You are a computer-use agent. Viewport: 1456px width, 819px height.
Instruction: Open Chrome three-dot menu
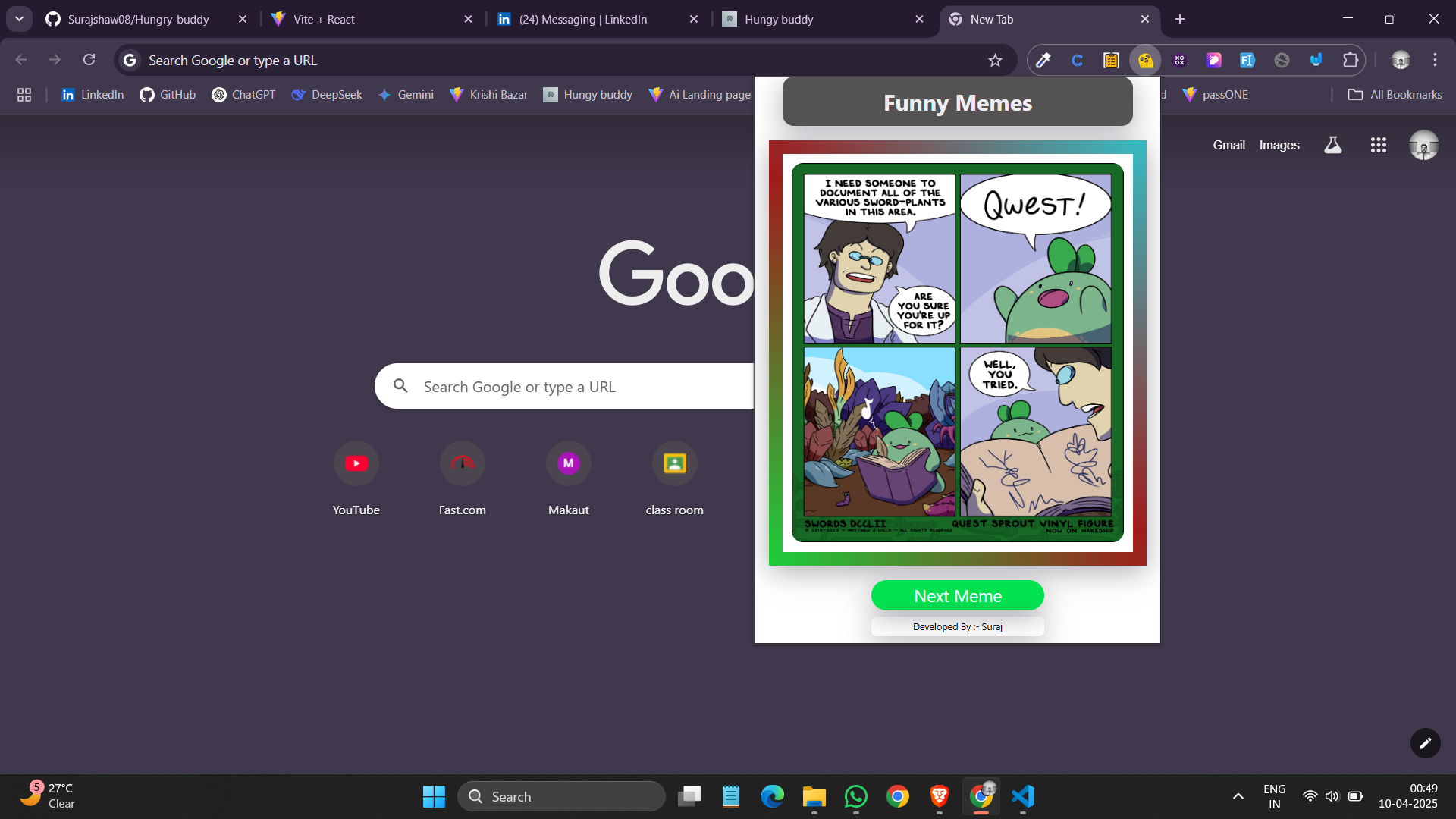[1435, 60]
